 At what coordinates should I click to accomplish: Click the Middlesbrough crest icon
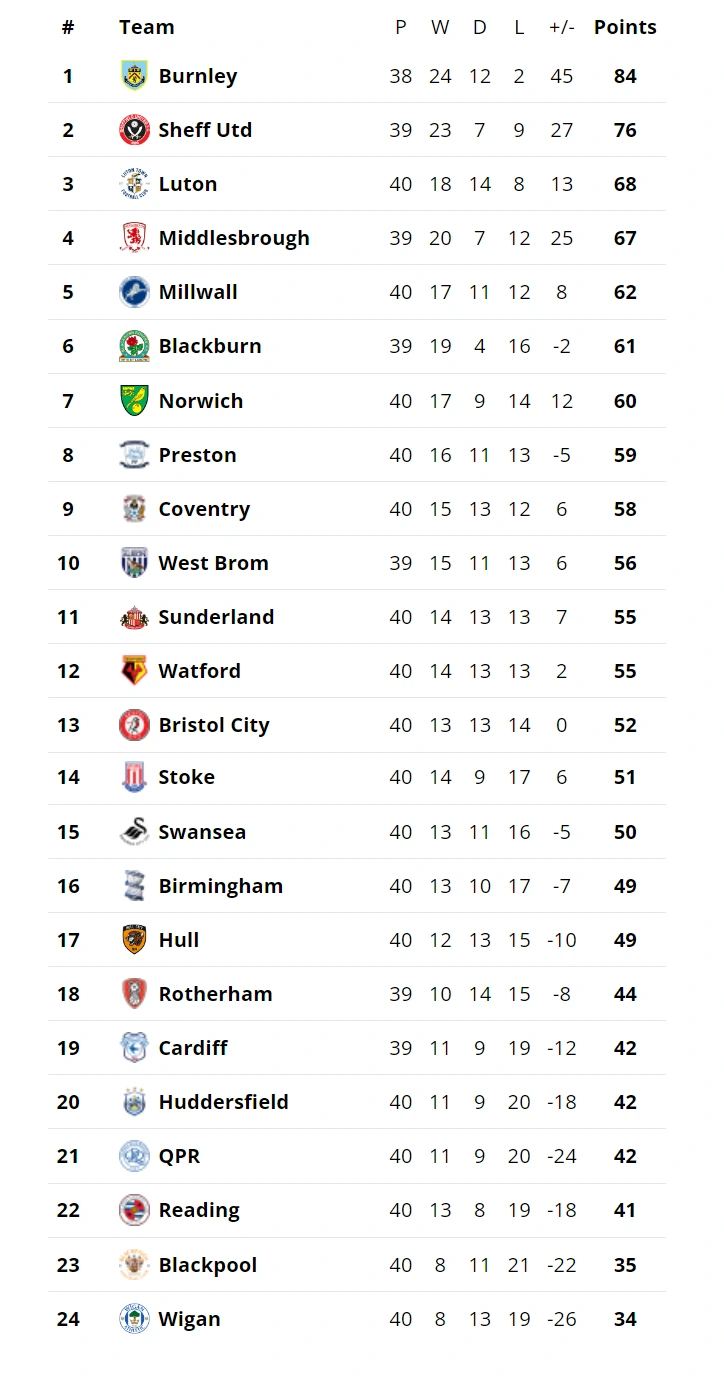(x=134, y=238)
